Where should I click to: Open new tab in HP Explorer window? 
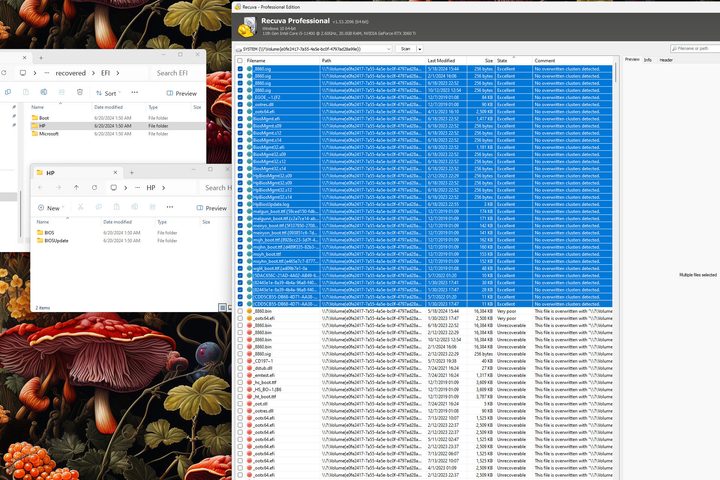[x=132, y=173]
